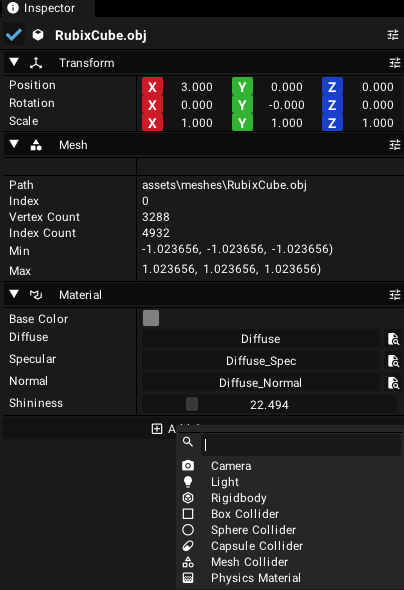
Task: Click the cube object icon beside RubixCube.obj
Action: click(38, 35)
